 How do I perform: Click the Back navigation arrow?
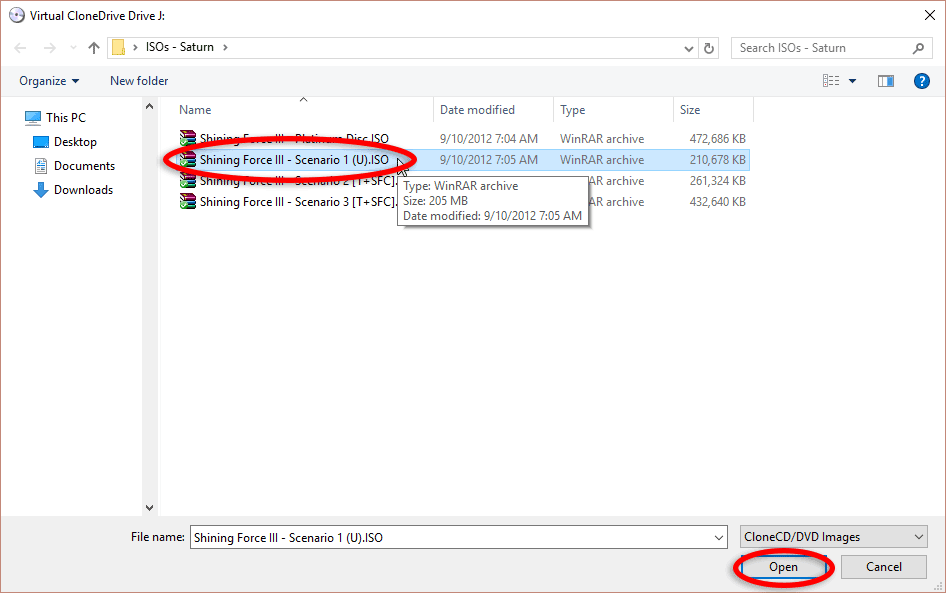tap(21, 48)
